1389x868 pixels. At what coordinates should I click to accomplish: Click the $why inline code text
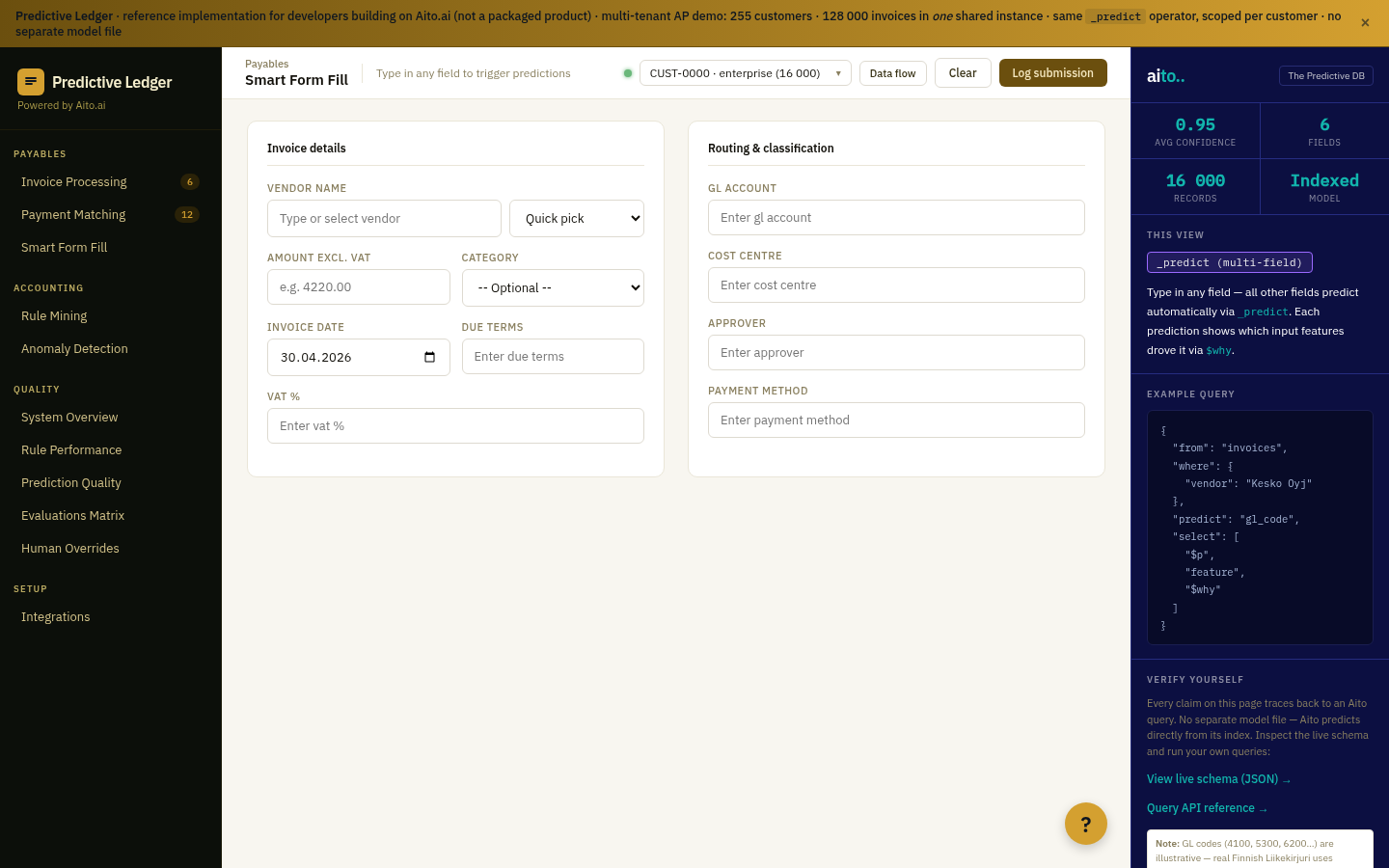pyautogui.click(x=1219, y=351)
